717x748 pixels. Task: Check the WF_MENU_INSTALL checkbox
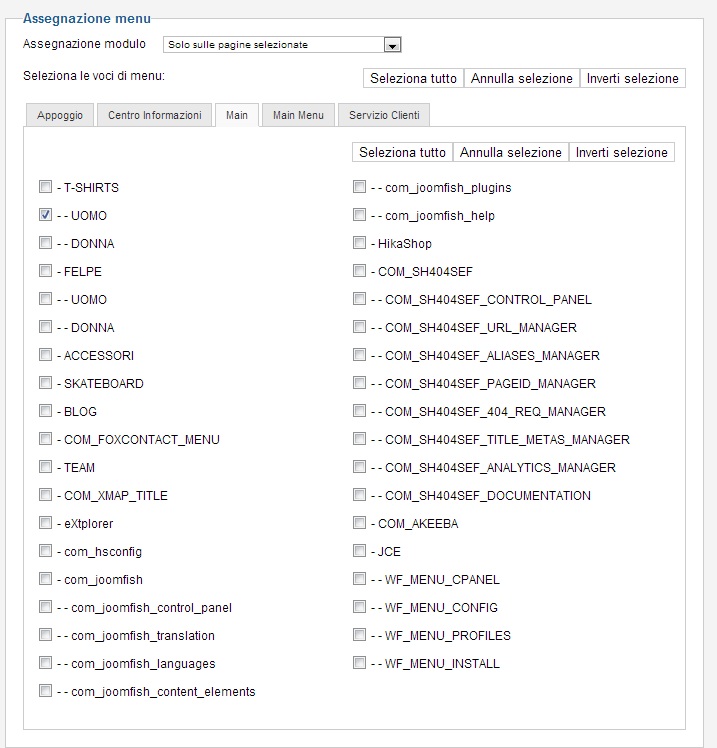[x=359, y=663]
